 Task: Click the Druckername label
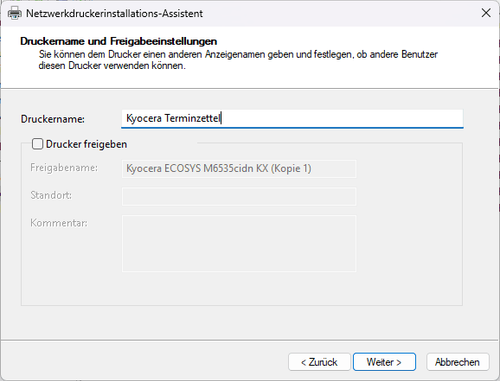[53, 119]
